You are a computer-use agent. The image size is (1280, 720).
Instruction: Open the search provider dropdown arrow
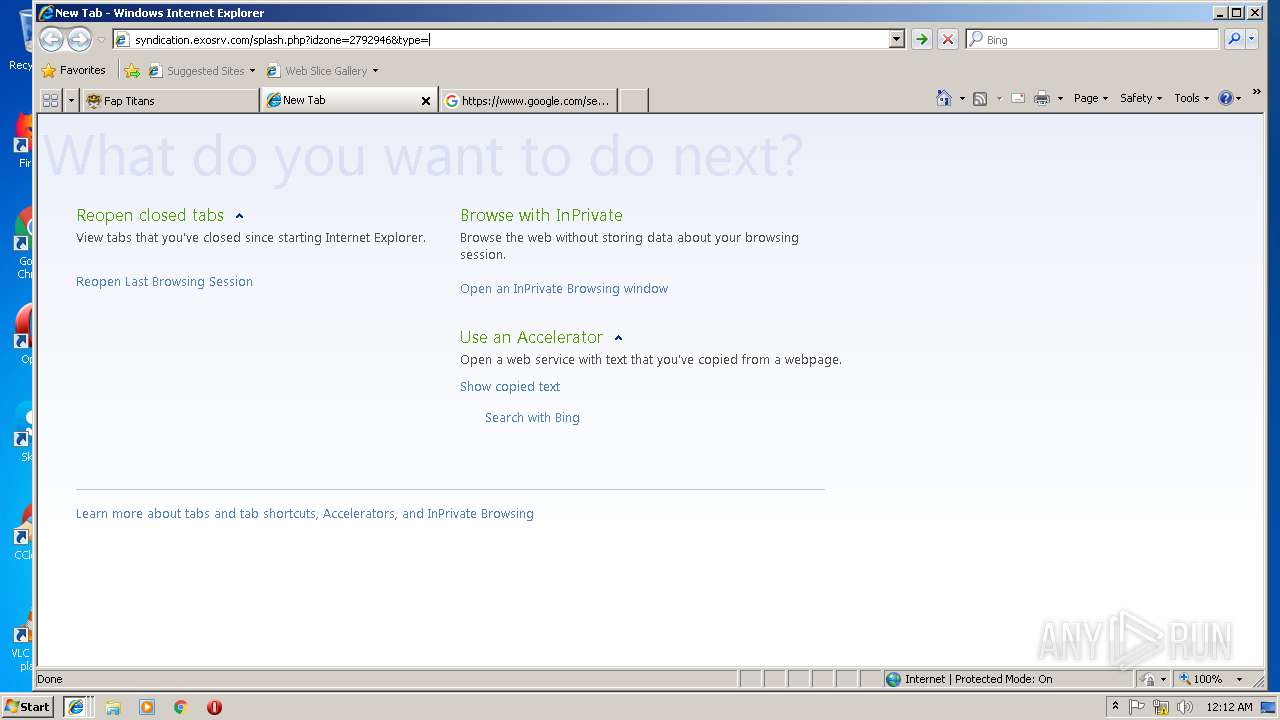pos(1253,39)
